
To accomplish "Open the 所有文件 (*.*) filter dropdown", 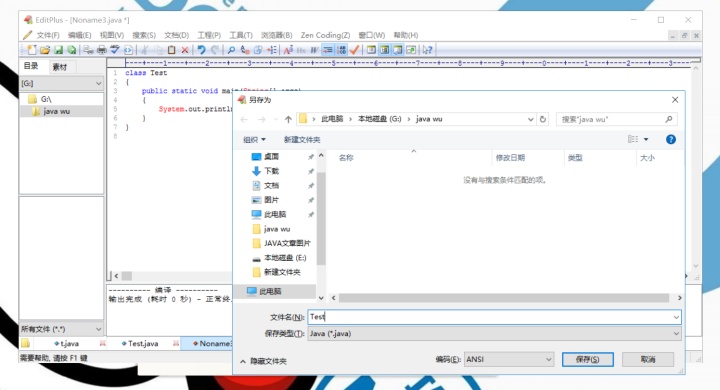I will tap(98, 329).
